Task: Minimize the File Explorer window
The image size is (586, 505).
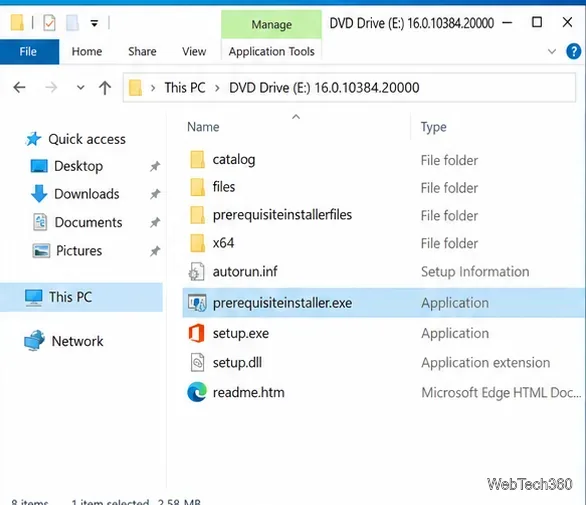Action: 507,23
